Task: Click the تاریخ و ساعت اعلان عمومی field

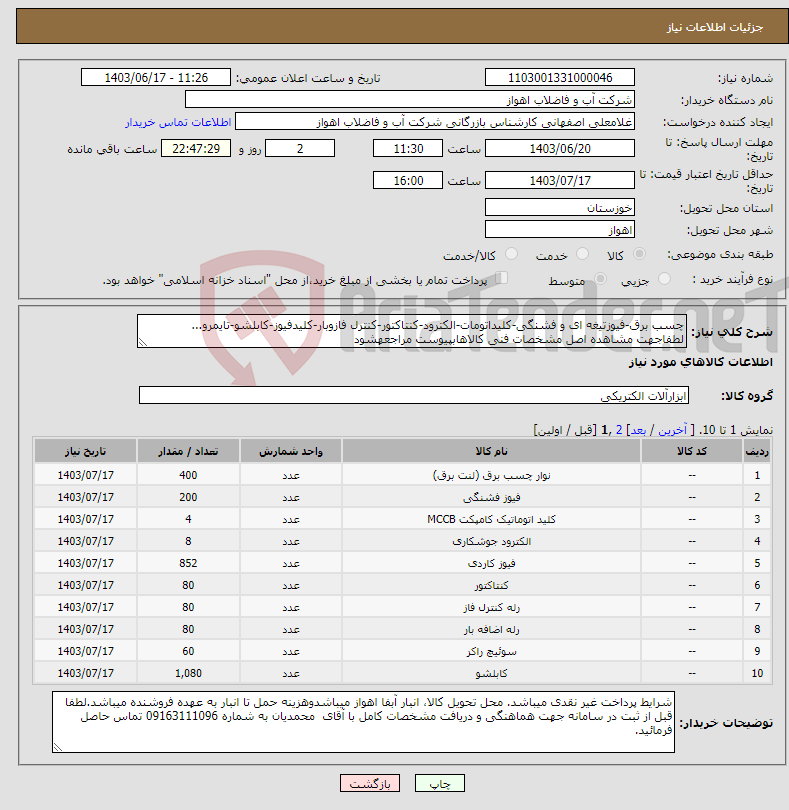Action: [156, 77]
